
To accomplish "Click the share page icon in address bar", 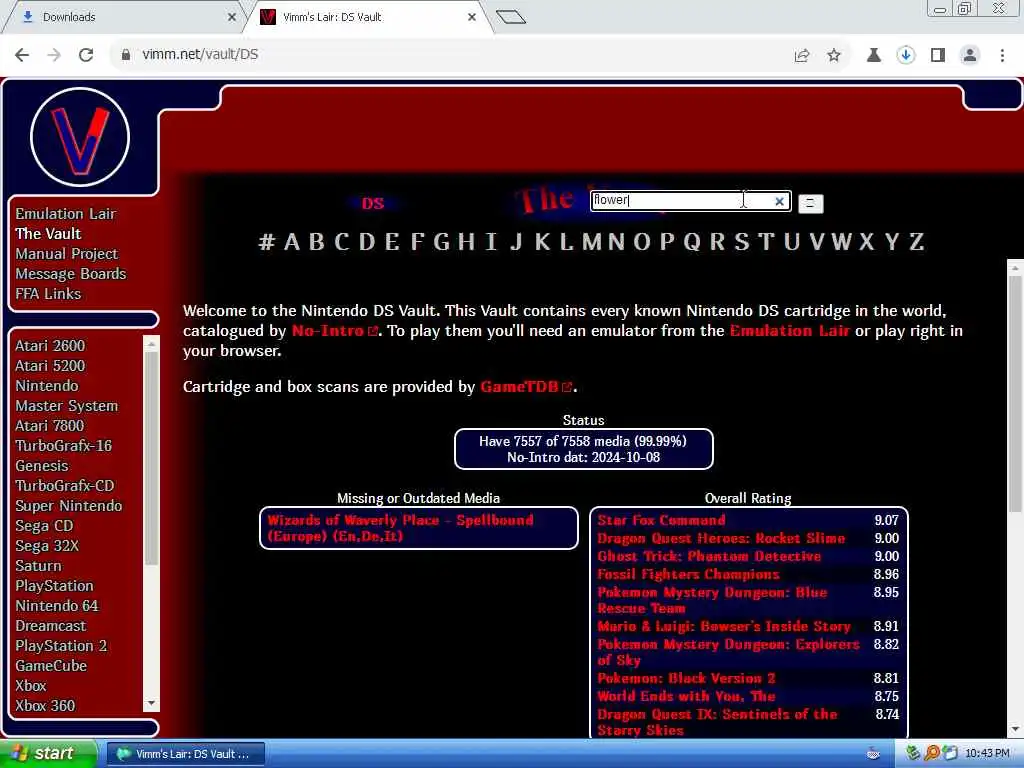I will (x=802, y=56).
